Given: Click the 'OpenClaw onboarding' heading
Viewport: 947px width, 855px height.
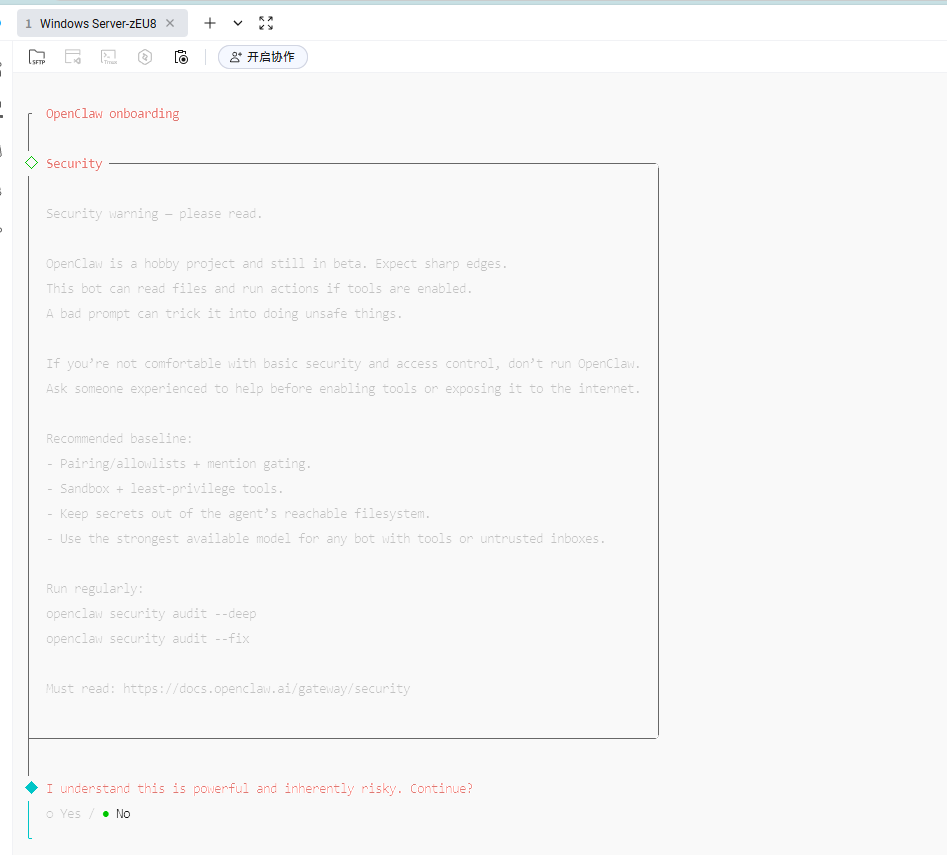Looking at the screenshot, I should click(x=113, y=114).
